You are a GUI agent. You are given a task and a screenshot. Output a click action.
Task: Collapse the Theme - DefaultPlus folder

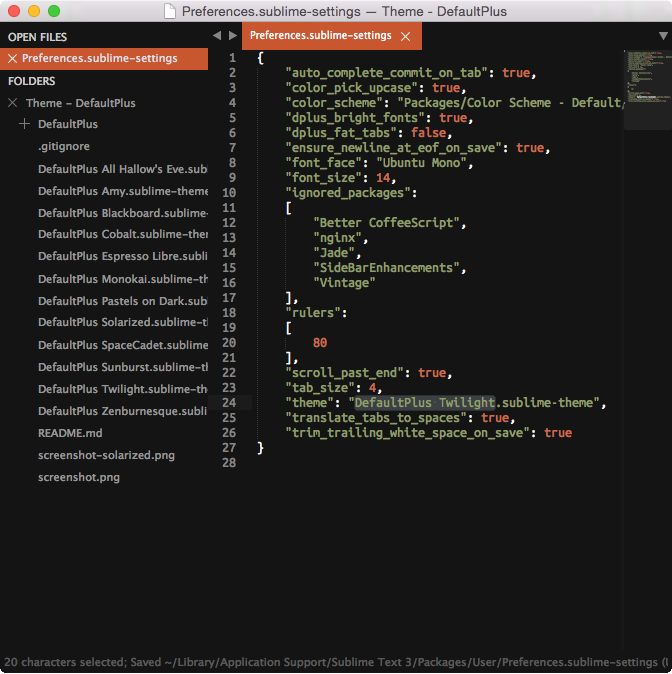click(12, 103)
